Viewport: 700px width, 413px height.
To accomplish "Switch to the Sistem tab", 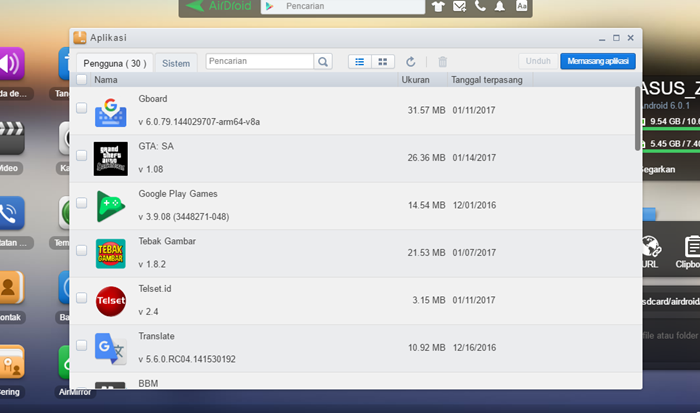I will pos(176,62).
